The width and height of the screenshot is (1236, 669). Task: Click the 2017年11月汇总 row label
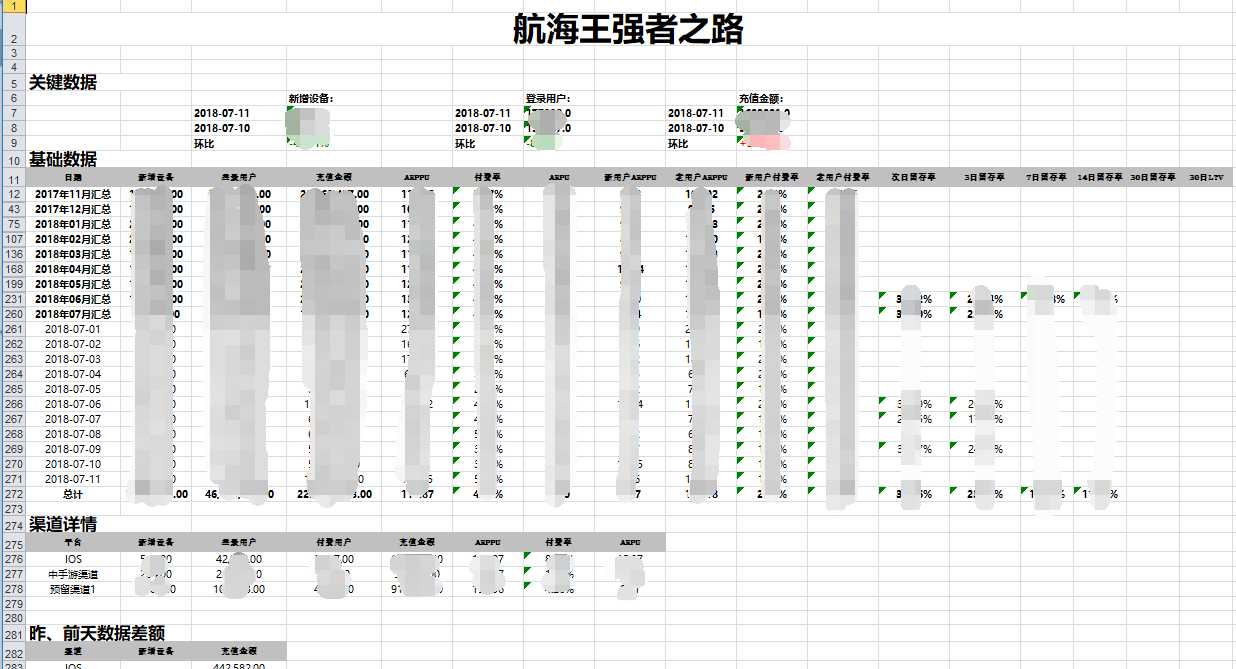[73, 194]
